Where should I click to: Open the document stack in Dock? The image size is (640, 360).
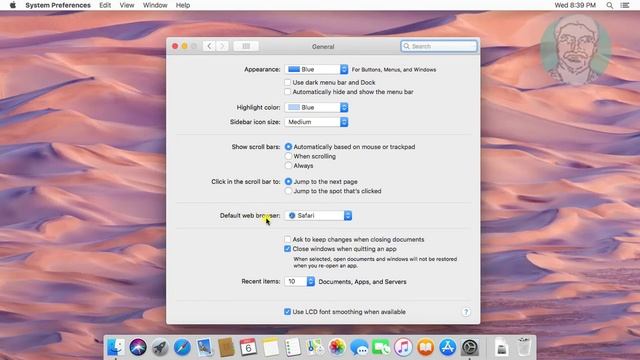pyautogui.click(x=501, y=347)
